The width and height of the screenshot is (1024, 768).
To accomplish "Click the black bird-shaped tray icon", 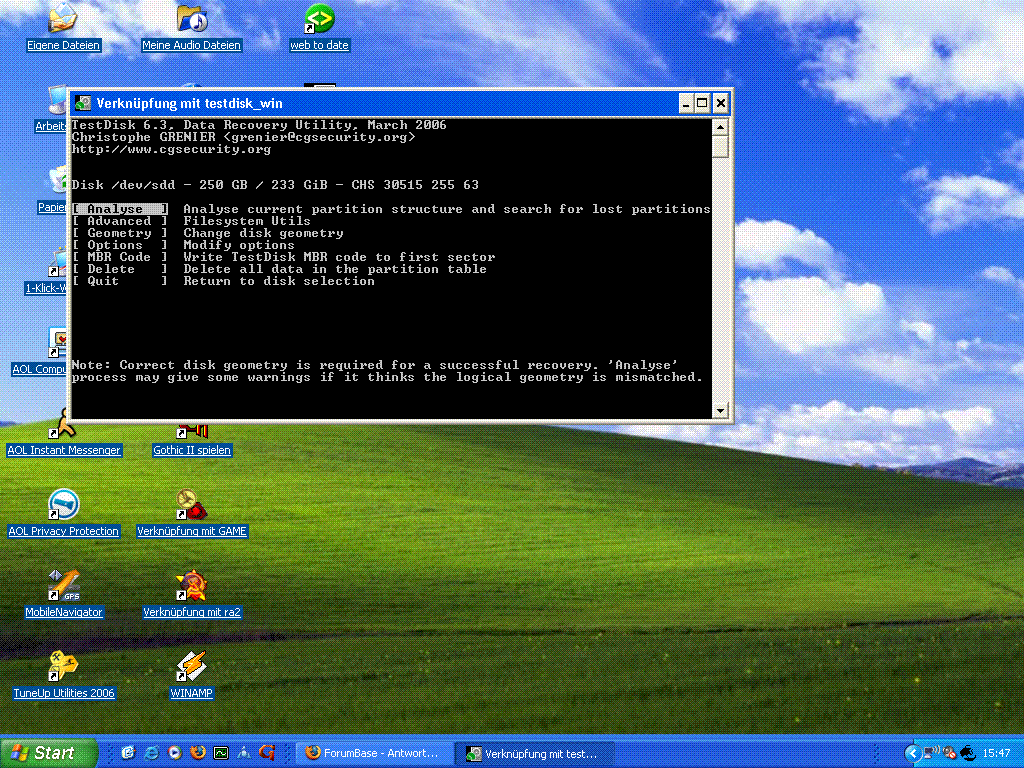I will [x=967, y=753].
